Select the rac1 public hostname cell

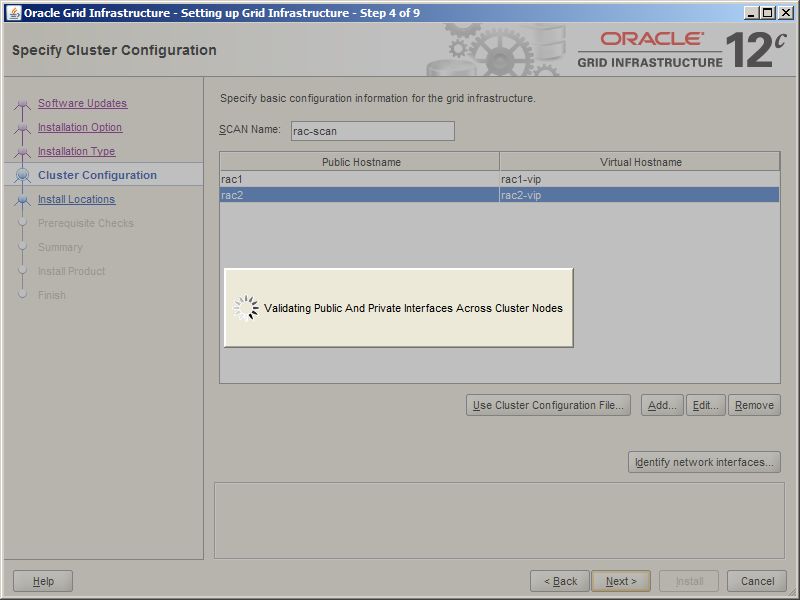(x=360, y=179)
